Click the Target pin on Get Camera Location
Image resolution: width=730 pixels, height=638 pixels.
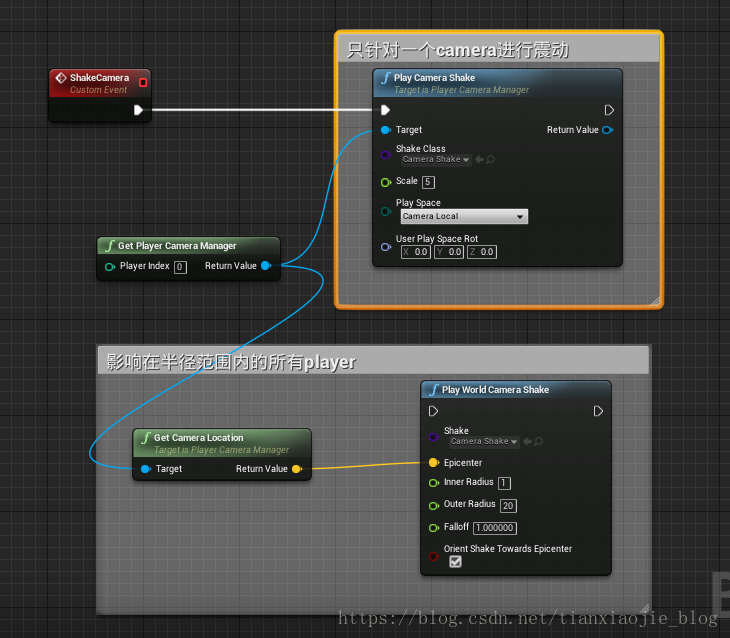point(146,469)
